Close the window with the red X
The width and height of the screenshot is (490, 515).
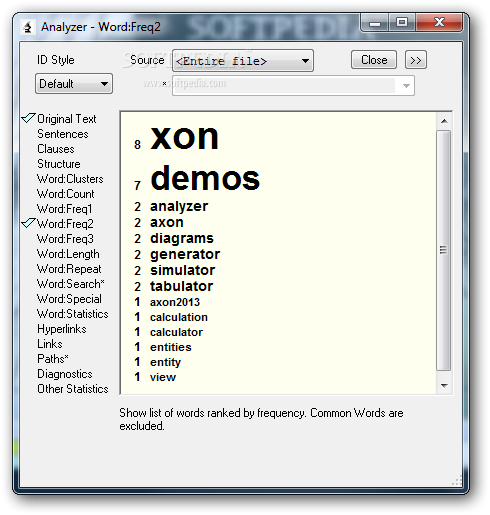(x=439, y=23)
